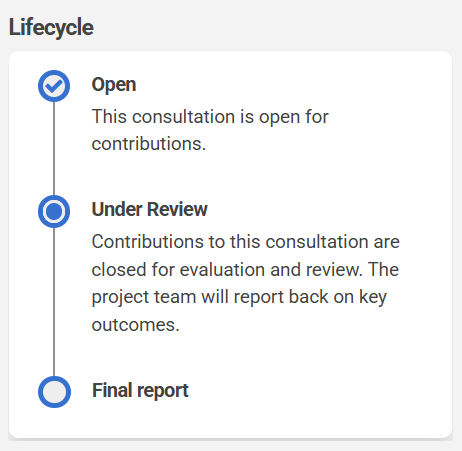Click the word 'contributions.' under Open
The height and width of the screenshot is (451, 462).
[x=149, y=144]
